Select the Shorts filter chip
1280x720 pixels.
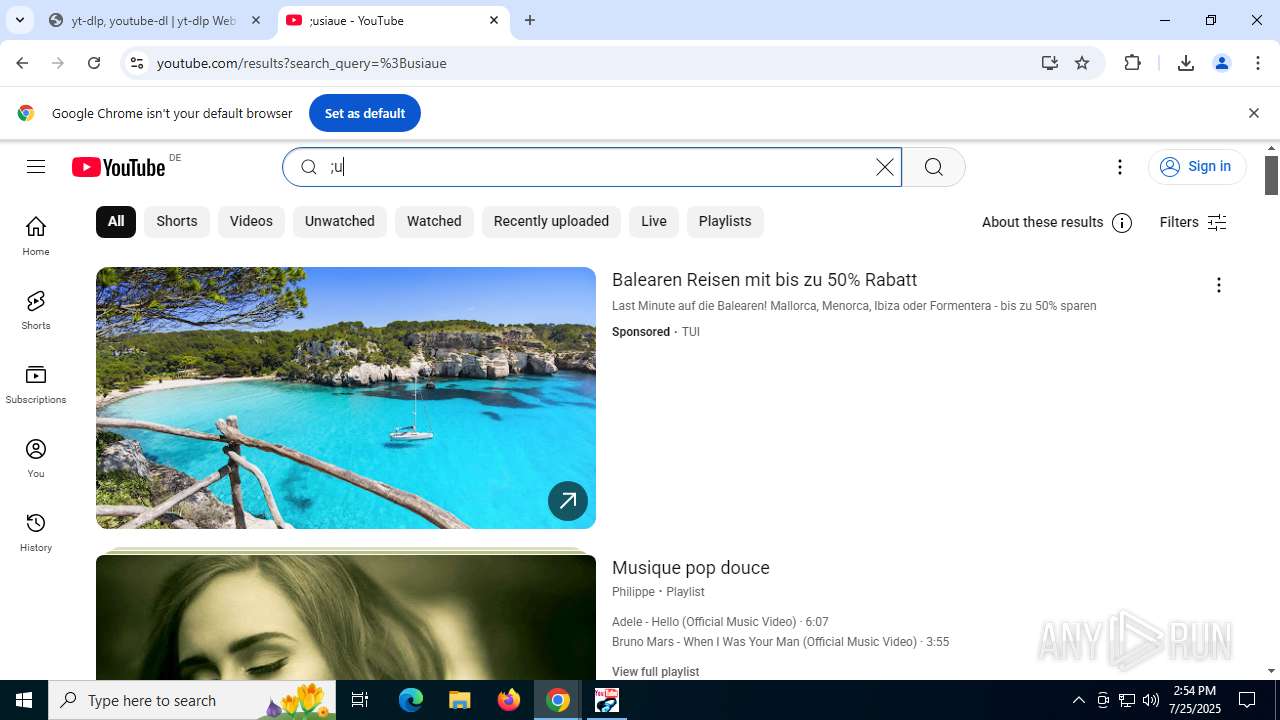177,222
